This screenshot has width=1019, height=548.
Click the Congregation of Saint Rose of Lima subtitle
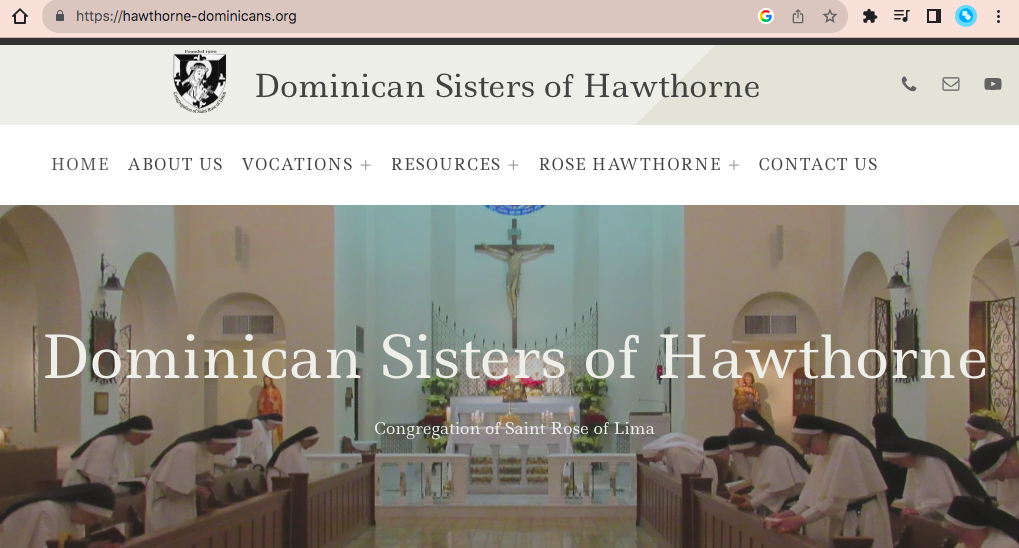coord(514,429)
